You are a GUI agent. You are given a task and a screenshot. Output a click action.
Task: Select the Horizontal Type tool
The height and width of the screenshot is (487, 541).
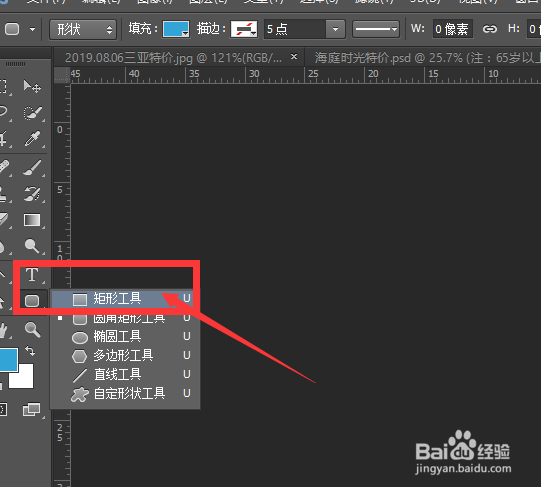coord(32,275)
